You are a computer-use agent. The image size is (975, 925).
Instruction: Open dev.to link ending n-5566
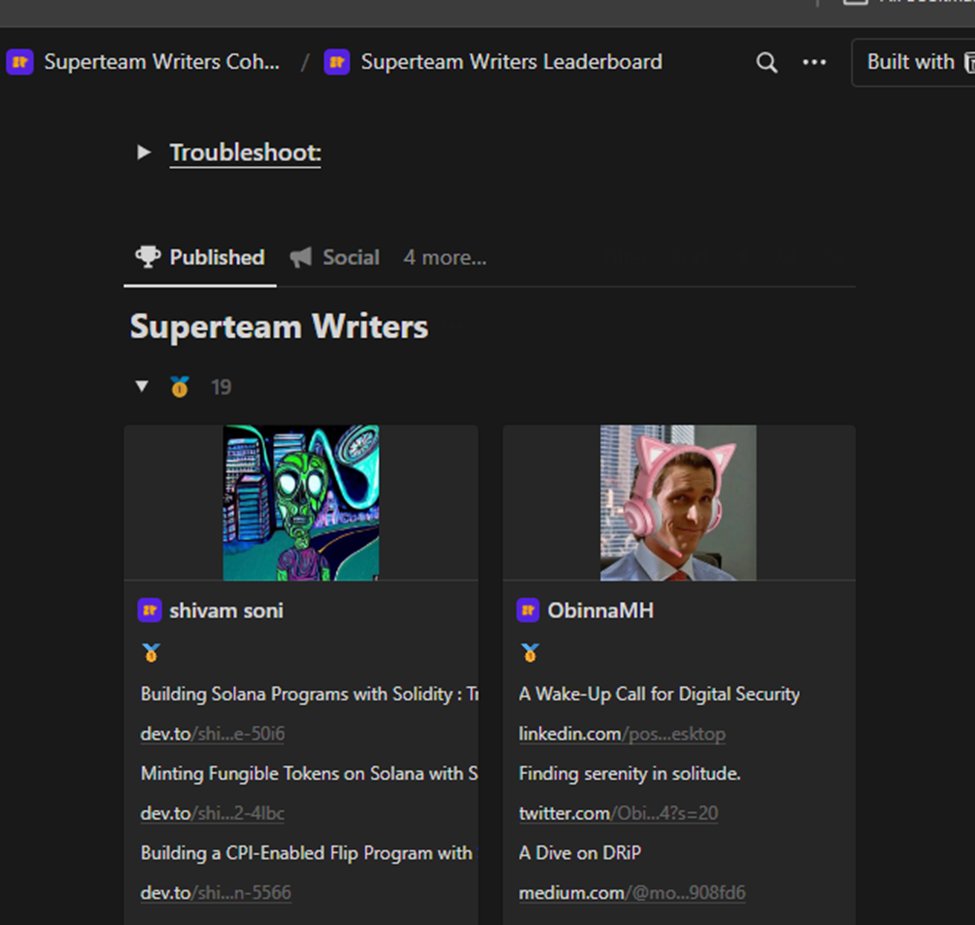pyautogui.click(x=216, y=893)
